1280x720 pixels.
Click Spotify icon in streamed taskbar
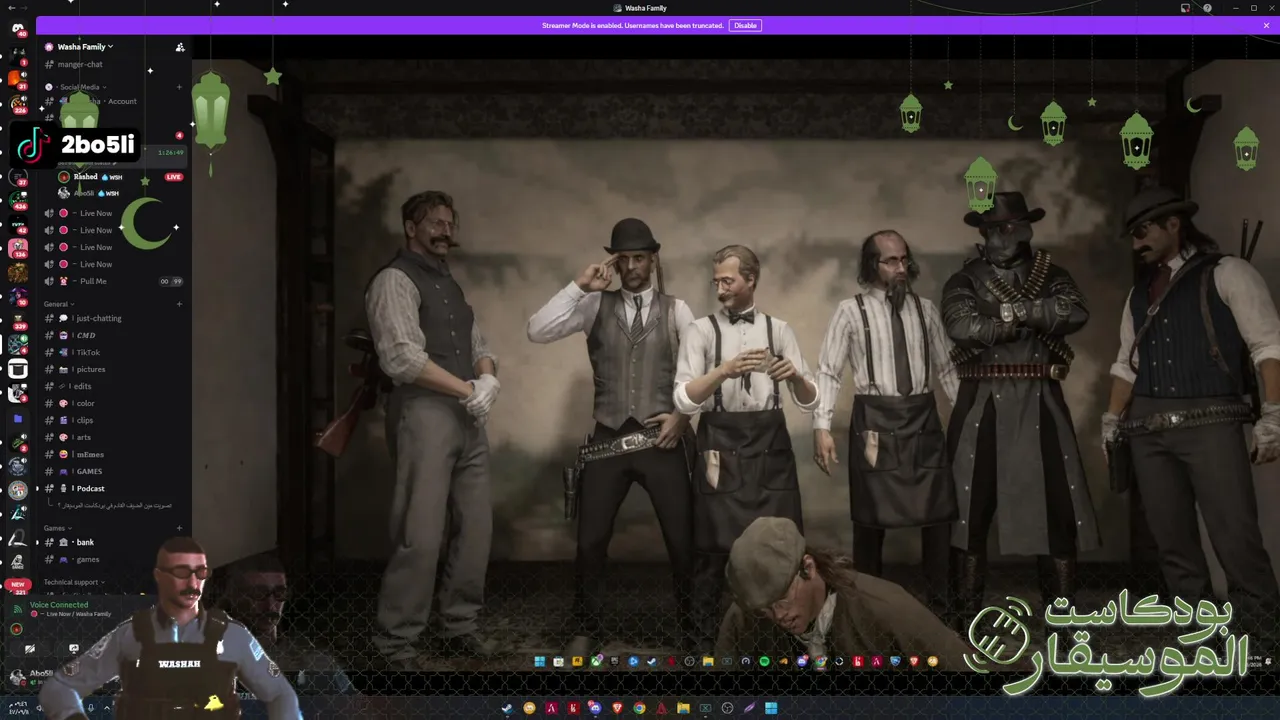click(x=764, y=661)
